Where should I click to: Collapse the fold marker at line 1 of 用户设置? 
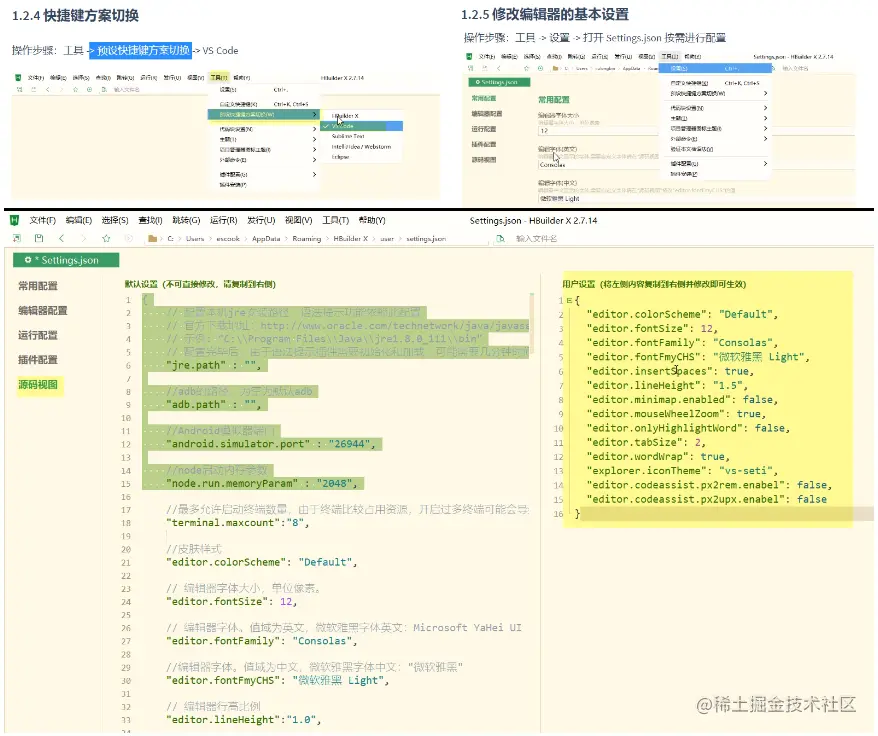coord(569,301)
